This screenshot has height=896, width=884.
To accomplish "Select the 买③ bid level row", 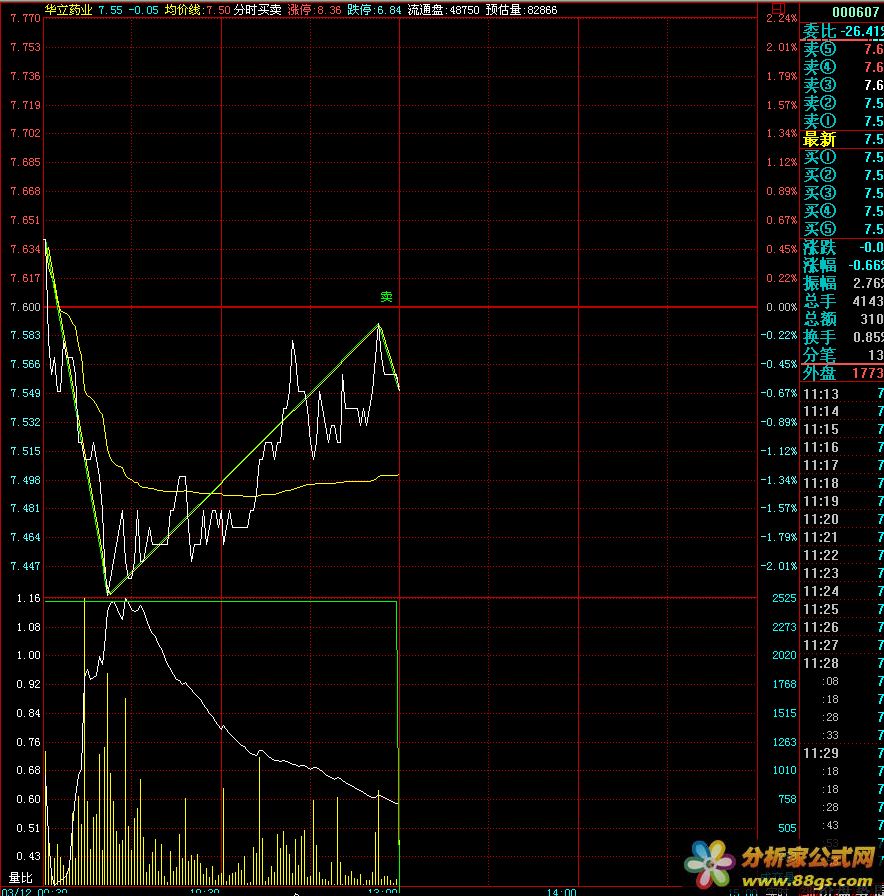I will (842, 193).
